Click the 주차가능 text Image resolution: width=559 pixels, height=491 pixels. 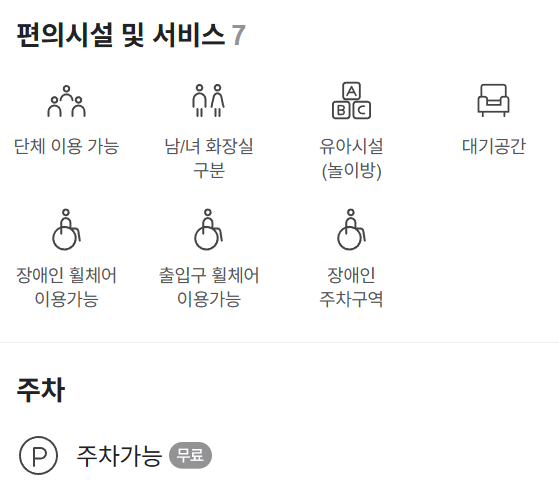(119, 456)
